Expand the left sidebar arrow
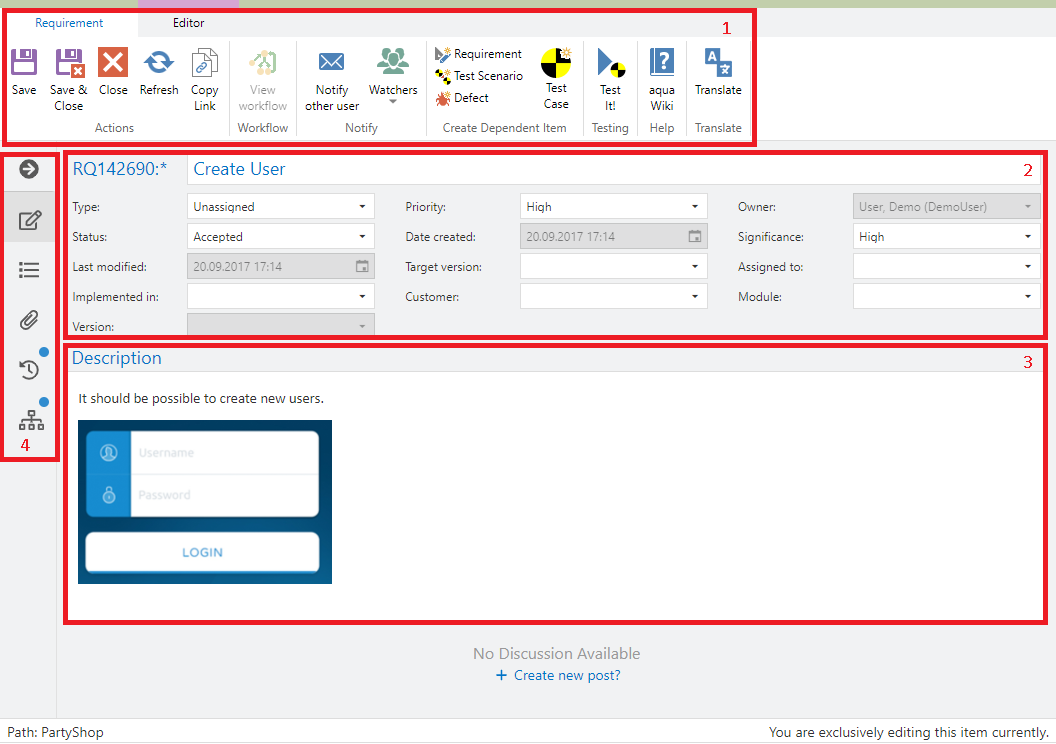This screenshot has width=1056, height=744. [29, 169]
